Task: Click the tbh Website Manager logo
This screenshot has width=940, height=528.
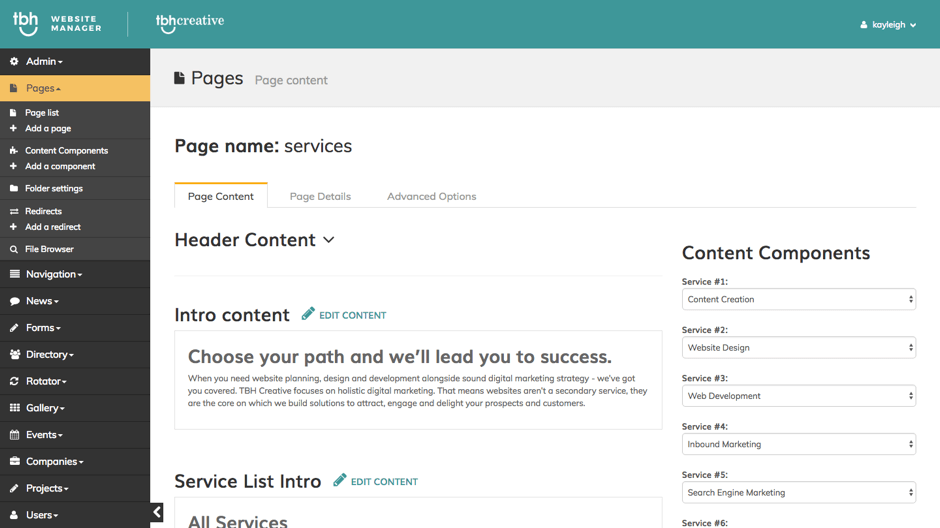Action: (58, 23)
